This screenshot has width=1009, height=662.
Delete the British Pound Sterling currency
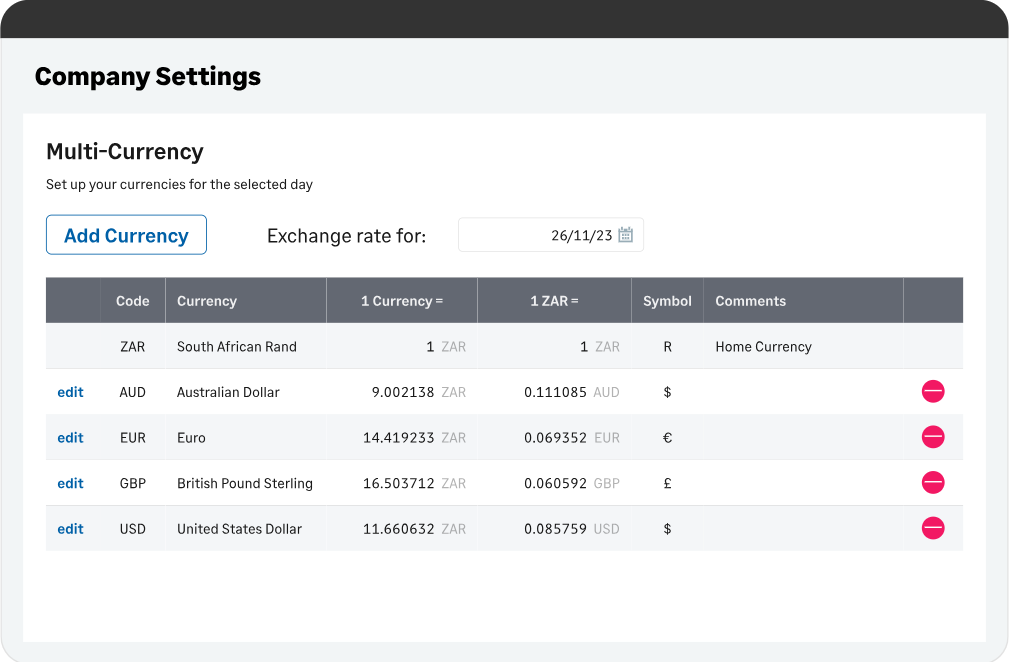pyautogui.click(x=932, y=483)
